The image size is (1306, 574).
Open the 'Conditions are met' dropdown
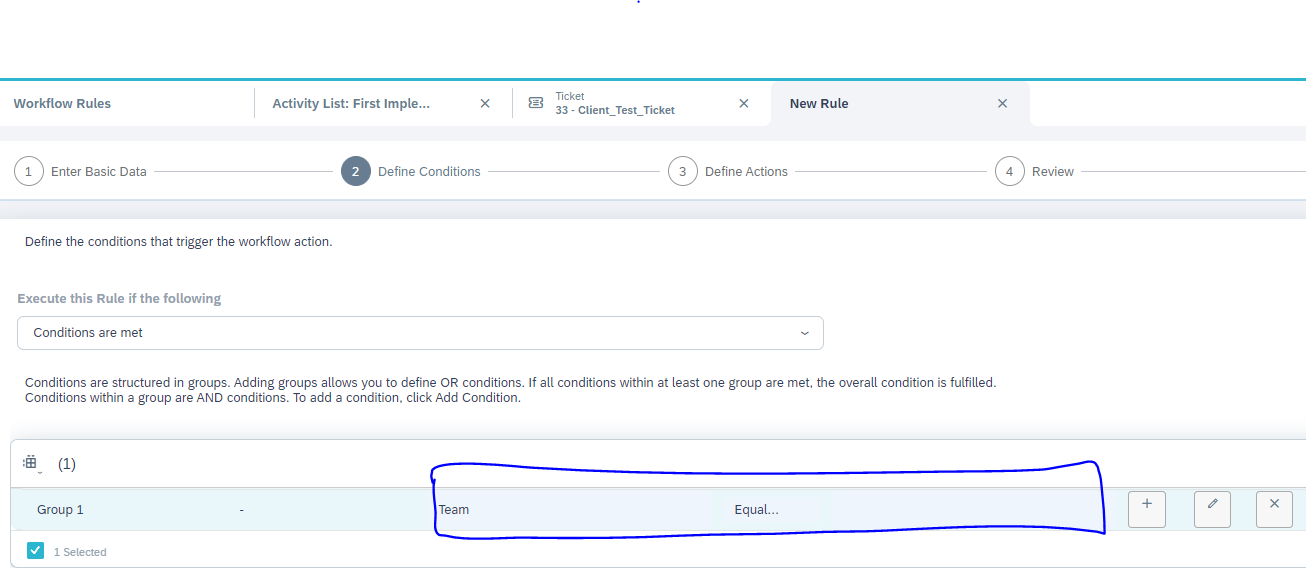point(420,333)
